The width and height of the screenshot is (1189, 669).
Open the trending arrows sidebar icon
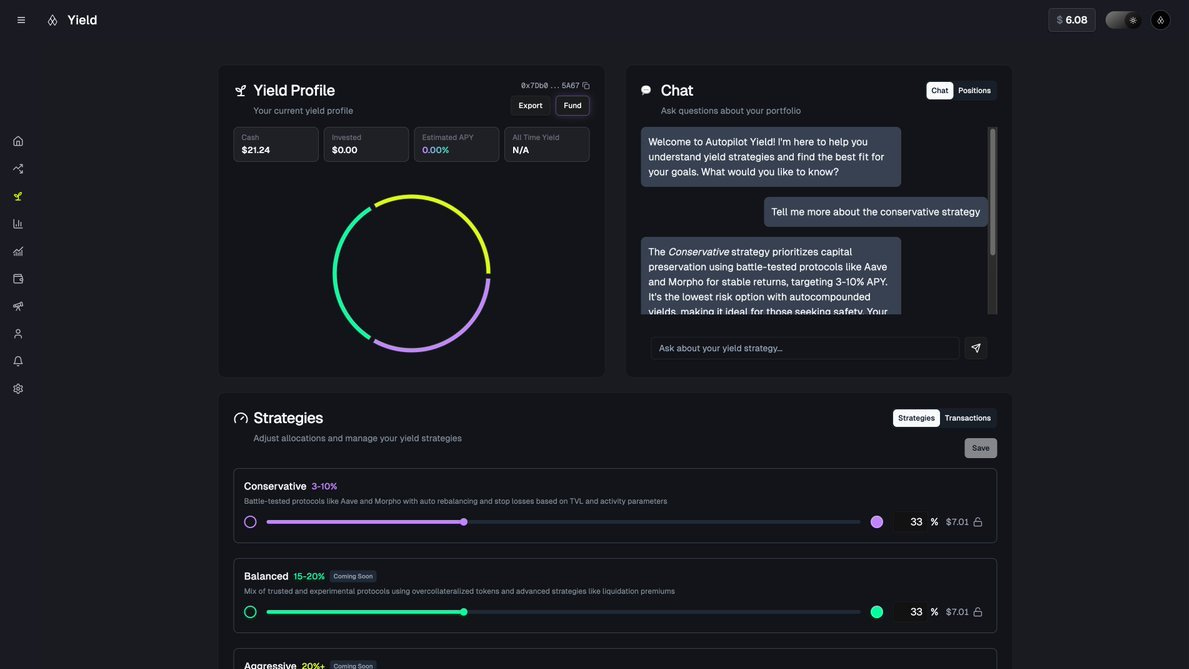[x=18, y=168]
